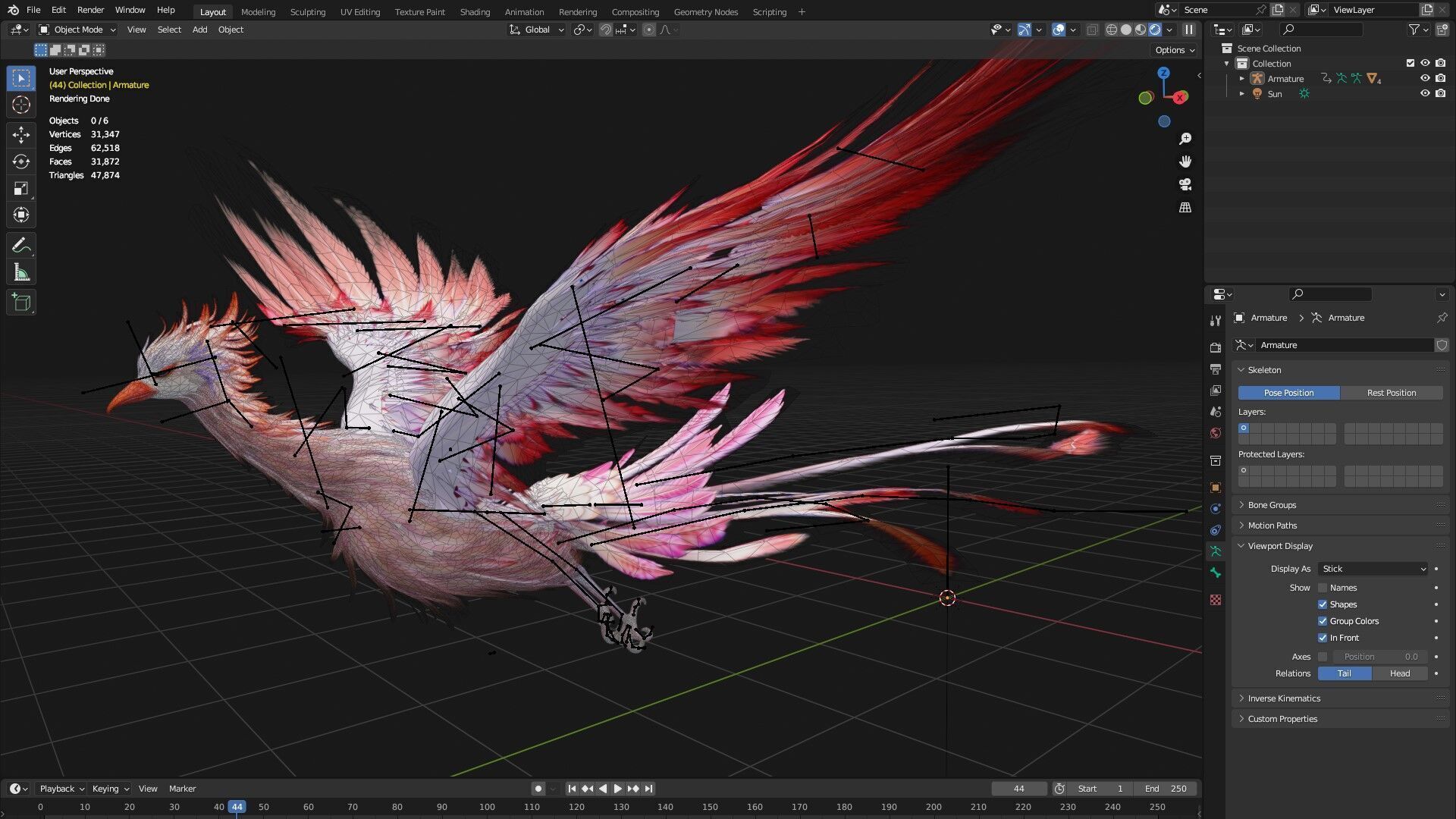This screenshot has height=819, width=1456.
Task: Click the End frame 250 field
Action: [1166, 789]
